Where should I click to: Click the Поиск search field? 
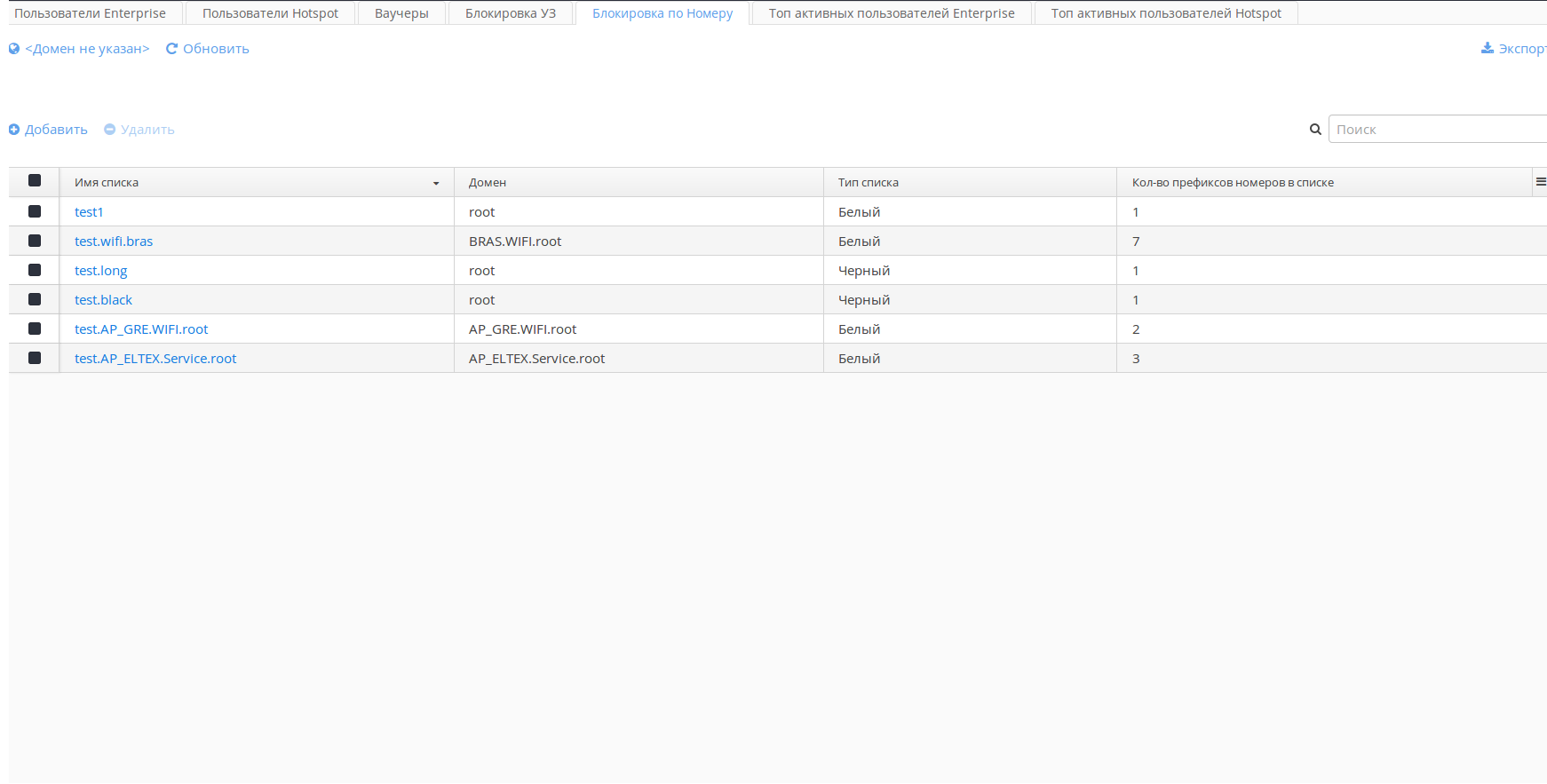(1437, 130)
